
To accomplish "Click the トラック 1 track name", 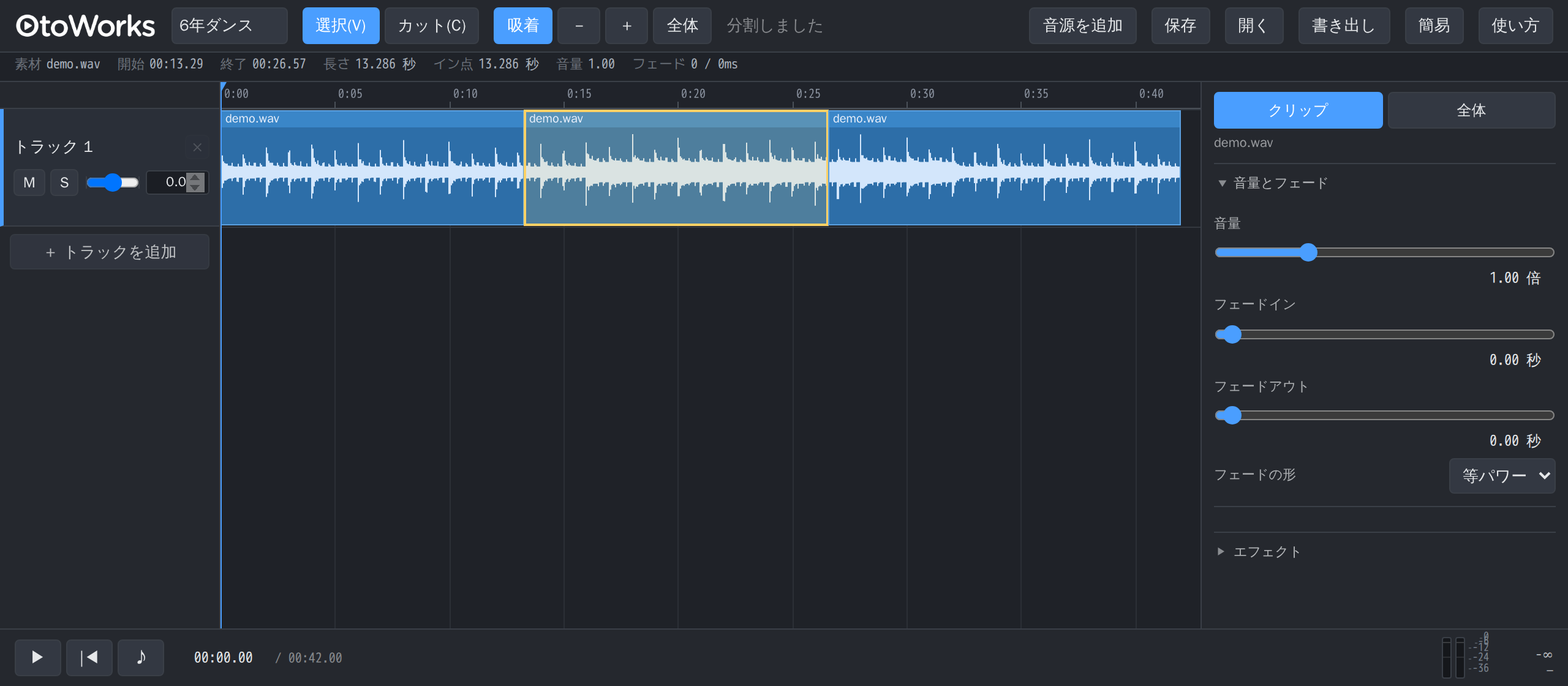I will (55, 147).
